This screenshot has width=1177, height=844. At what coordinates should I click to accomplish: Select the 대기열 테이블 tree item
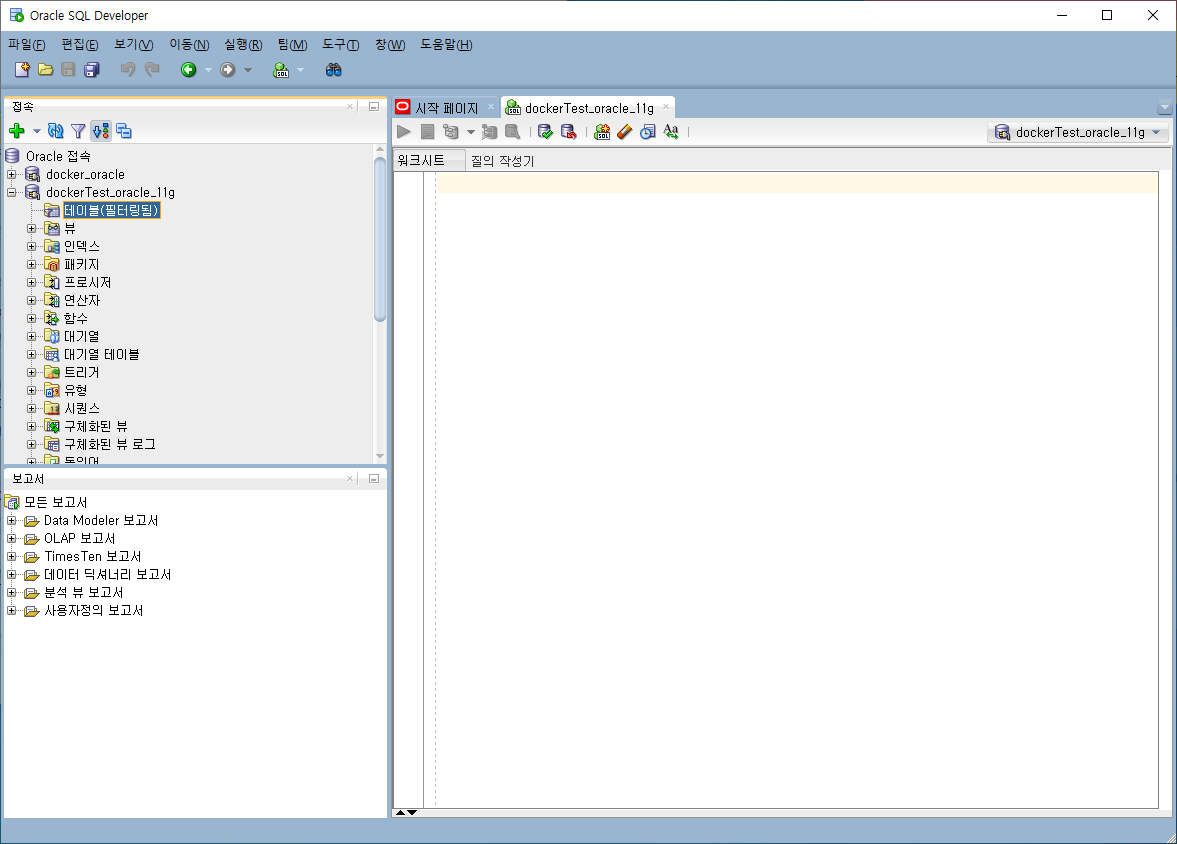pos(101,354)
